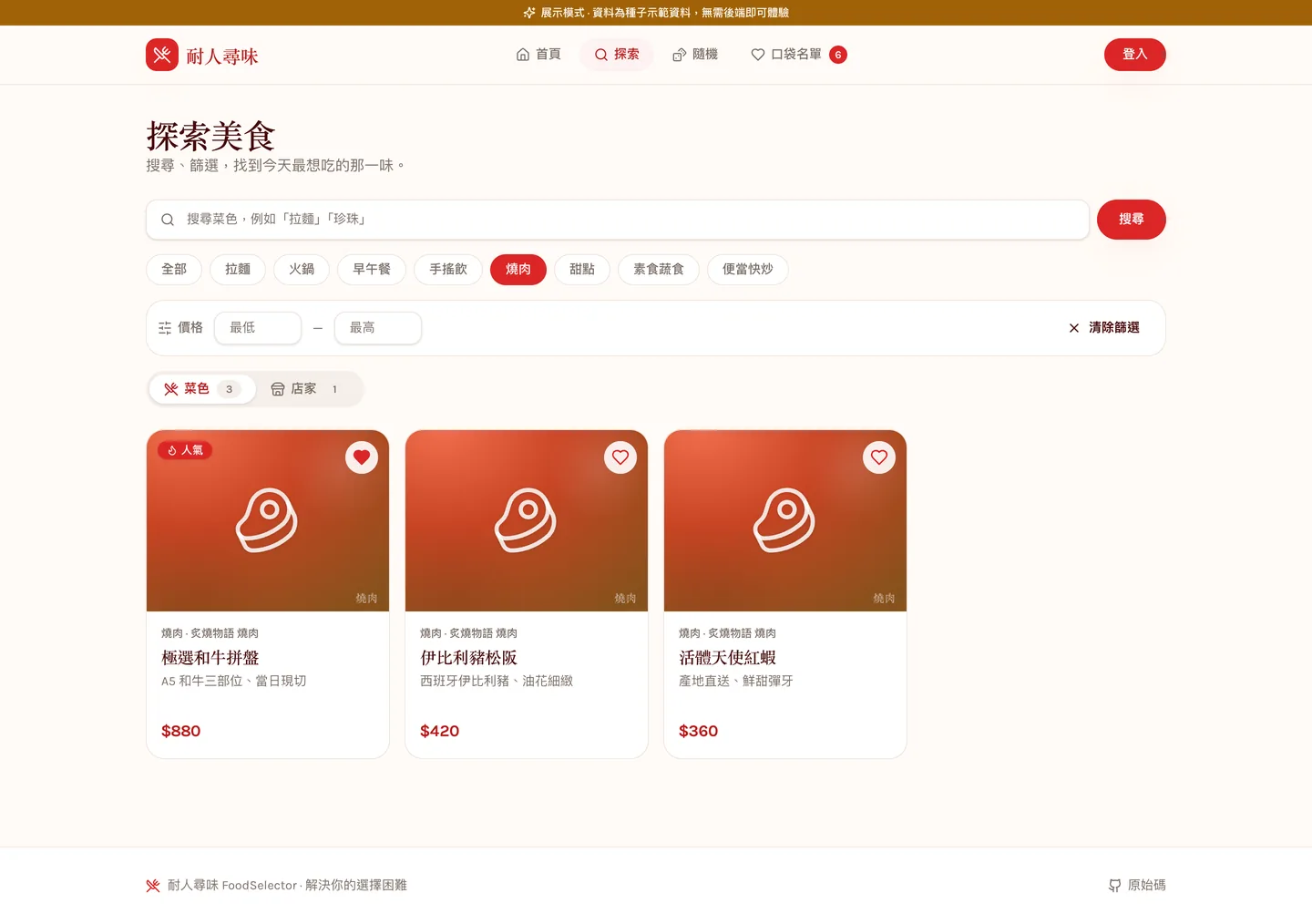This screenshot has width=1312, height=924.
Task: Select the 手搖飲 category chip
Action: [x=448, y=270]
